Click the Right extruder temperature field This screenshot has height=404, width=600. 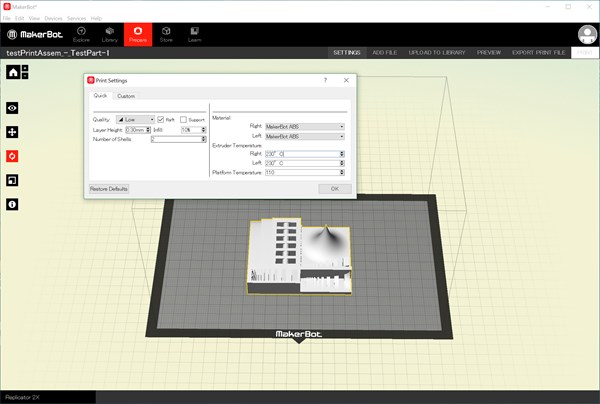click(x=302, y=154)
